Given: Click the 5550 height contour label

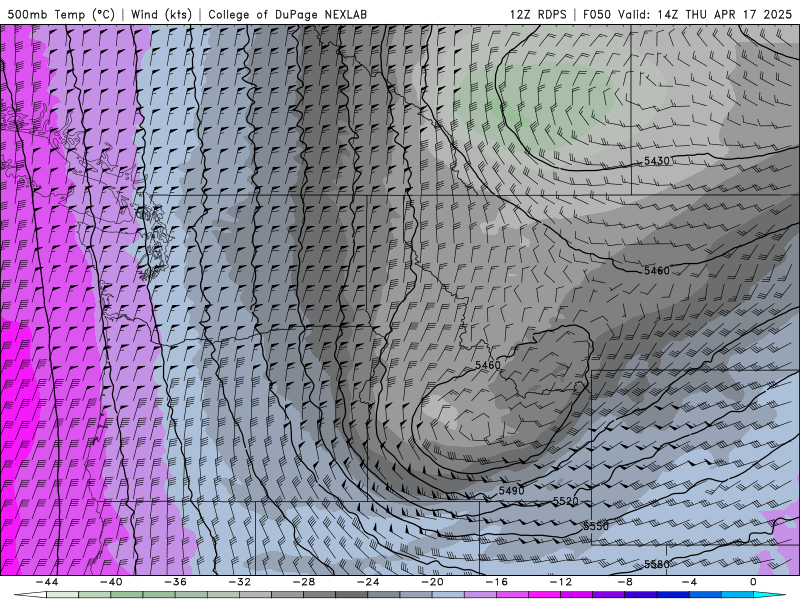Looking at the screenshot, I should tap(596, 526).
